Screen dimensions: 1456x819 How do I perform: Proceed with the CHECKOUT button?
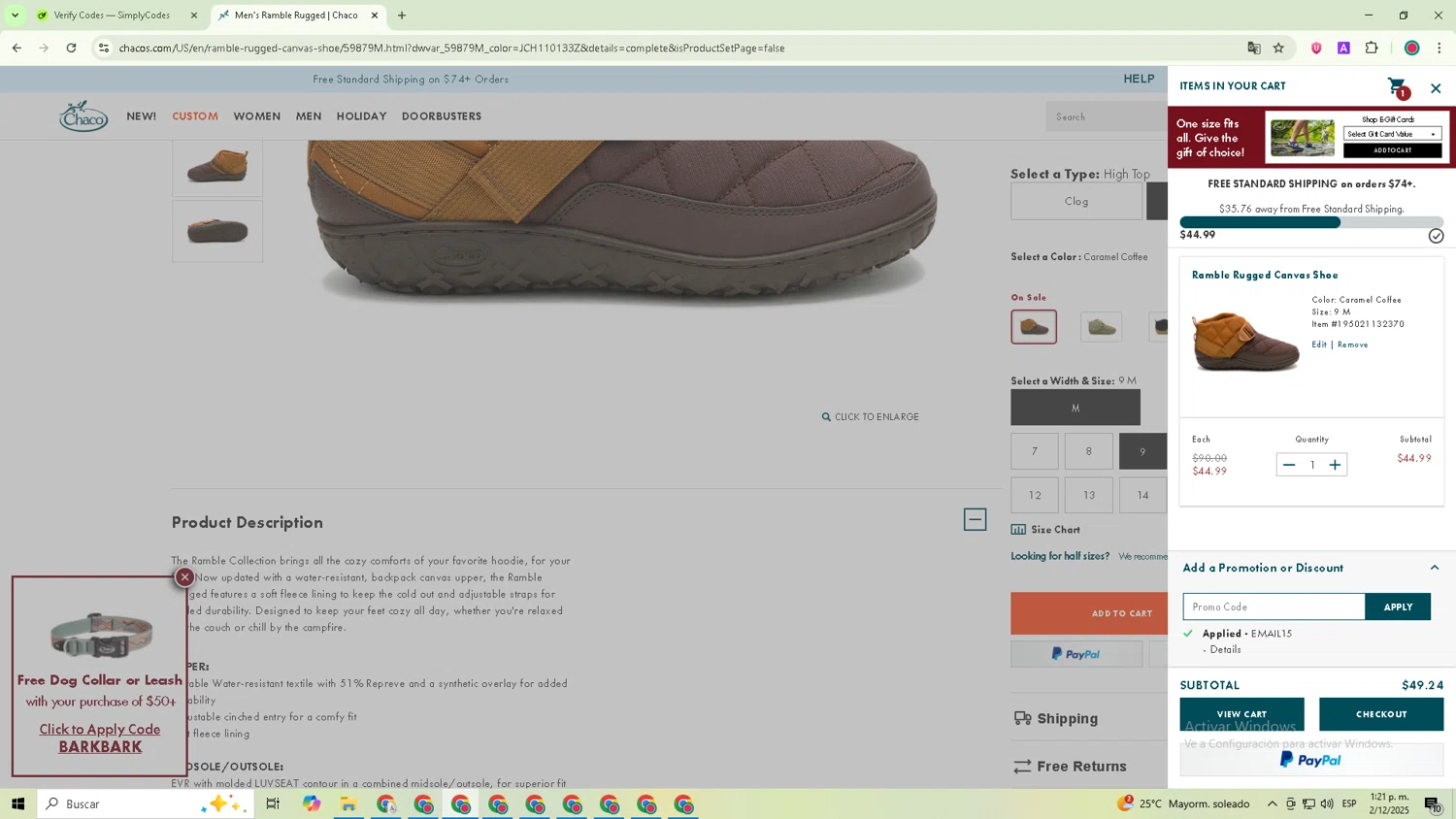[x=1381, y=714]
